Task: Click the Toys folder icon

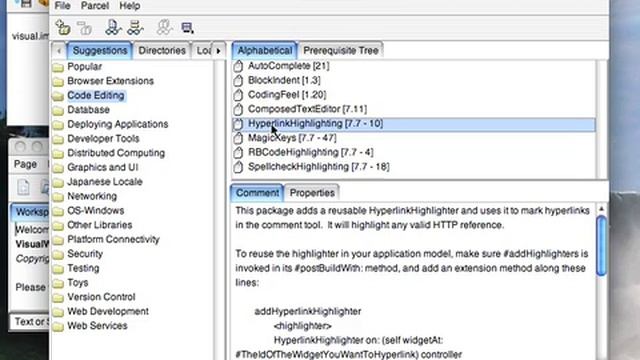Action: coord(58,283)
